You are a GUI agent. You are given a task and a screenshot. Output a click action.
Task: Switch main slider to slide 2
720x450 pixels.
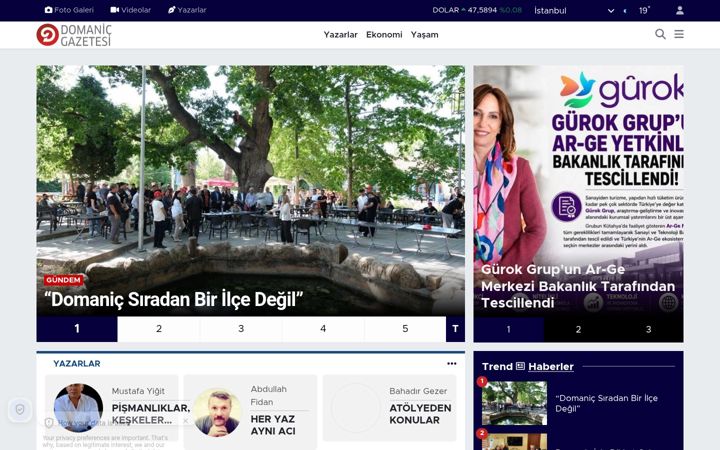click(159, 329)
